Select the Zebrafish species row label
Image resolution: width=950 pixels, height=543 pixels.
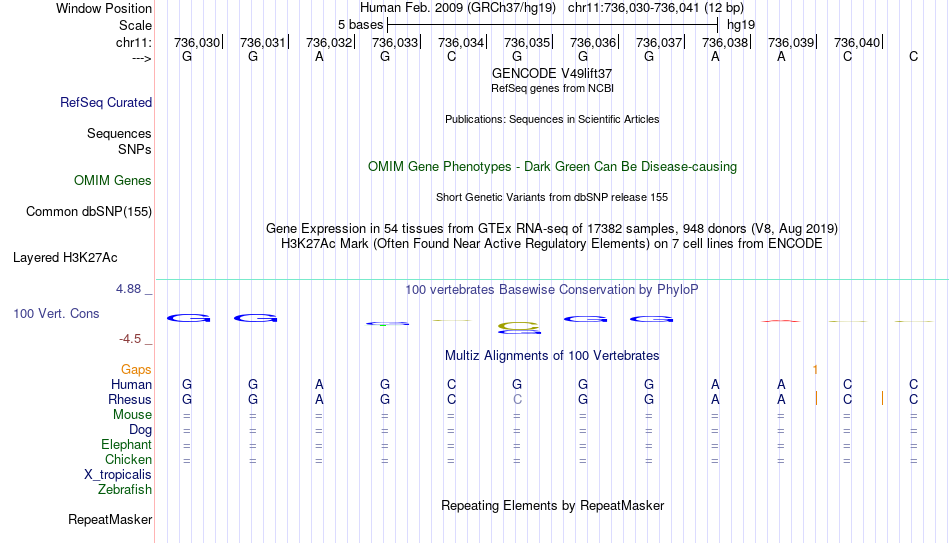(125, 490)
